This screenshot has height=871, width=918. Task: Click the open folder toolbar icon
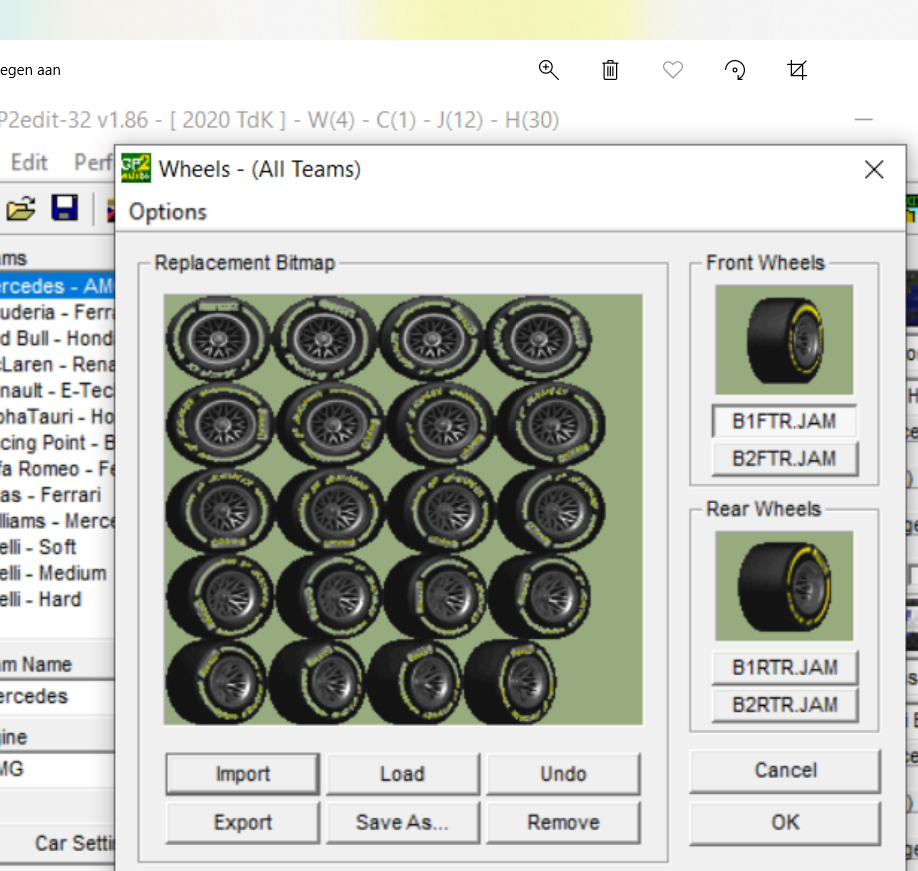tap(21, 209)
